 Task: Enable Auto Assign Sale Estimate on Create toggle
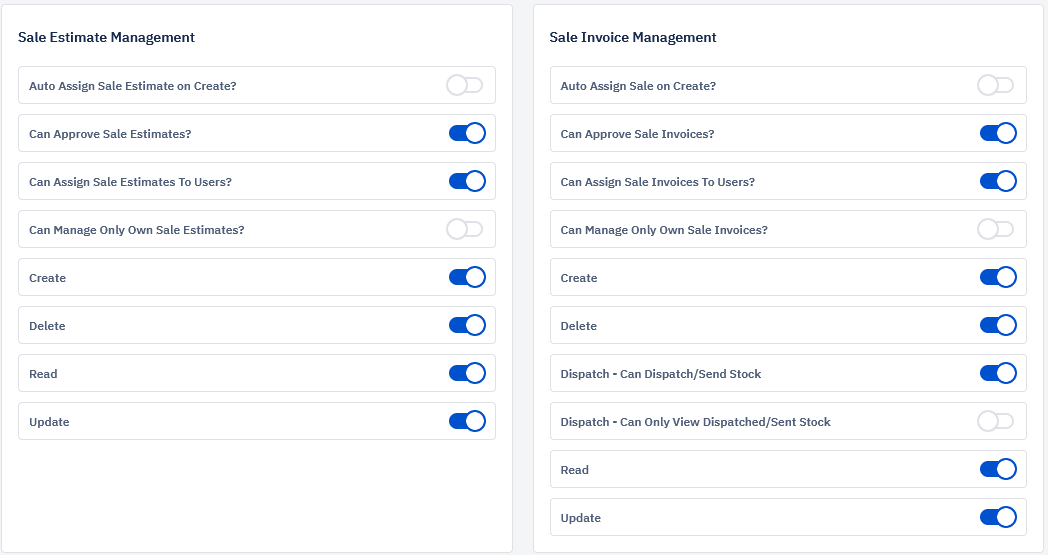pos(465,85)
